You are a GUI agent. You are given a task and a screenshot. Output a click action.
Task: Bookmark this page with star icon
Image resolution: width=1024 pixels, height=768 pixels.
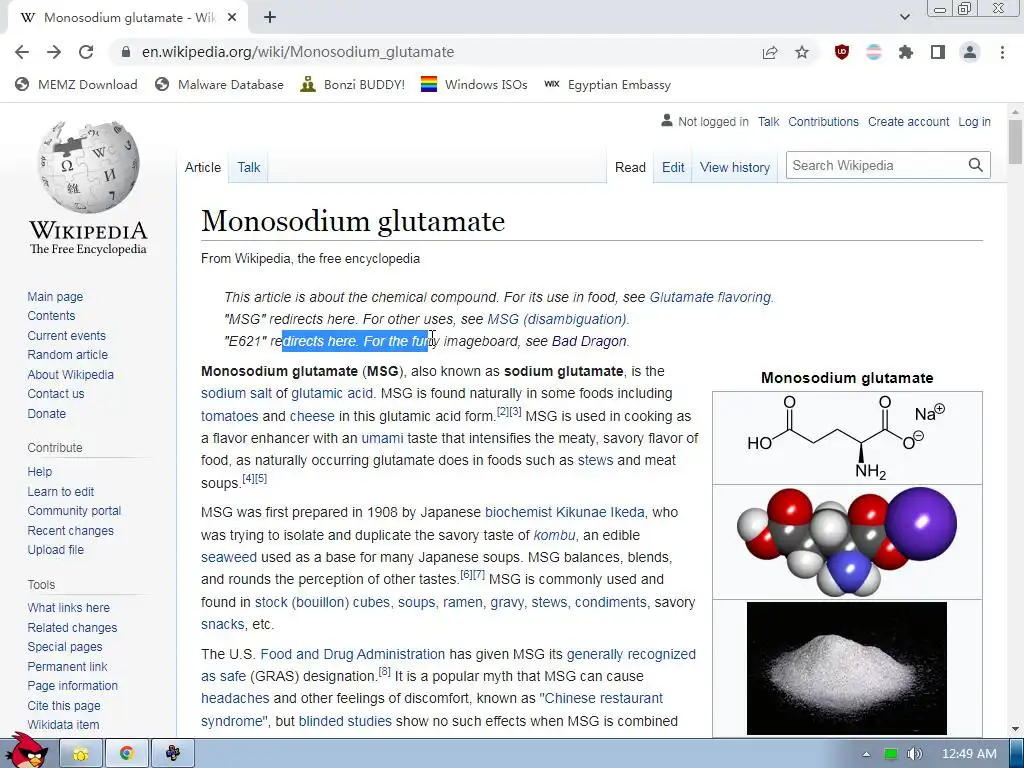pyautogui.click(x=802, y=52)
